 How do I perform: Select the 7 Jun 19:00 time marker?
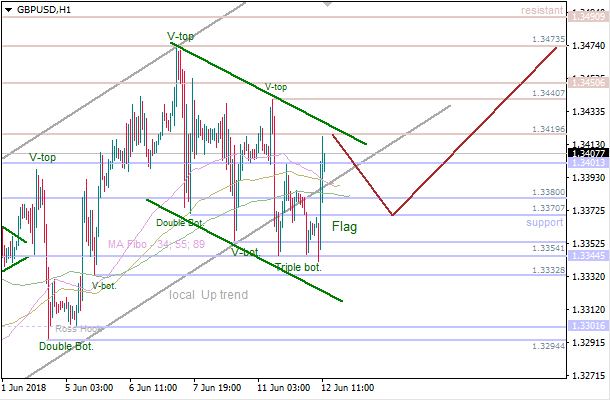click(216, 385)
